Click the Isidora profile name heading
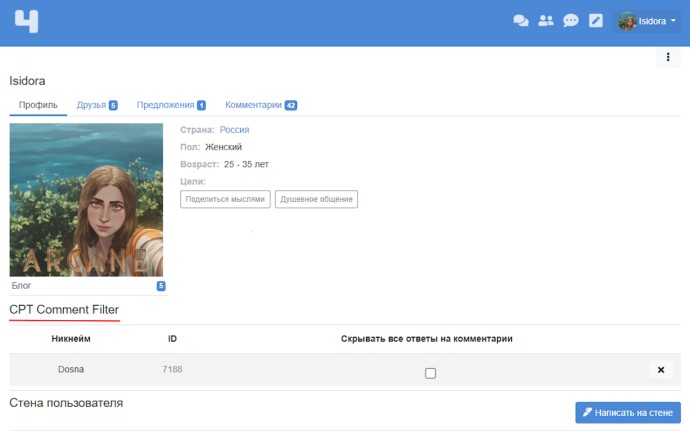This screenshot has height=431, width=690. click(27, 81)
